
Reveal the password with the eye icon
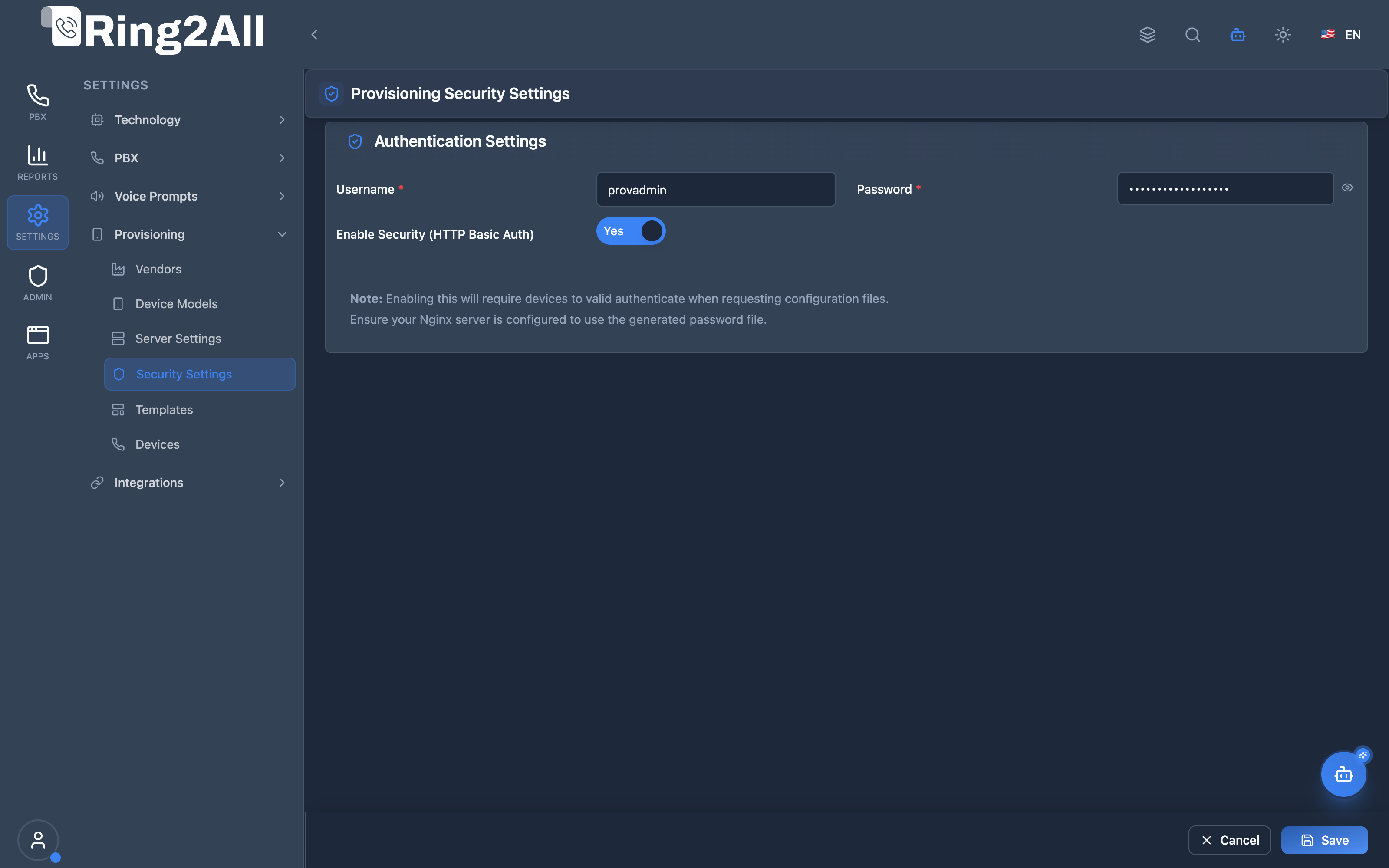1347,188
